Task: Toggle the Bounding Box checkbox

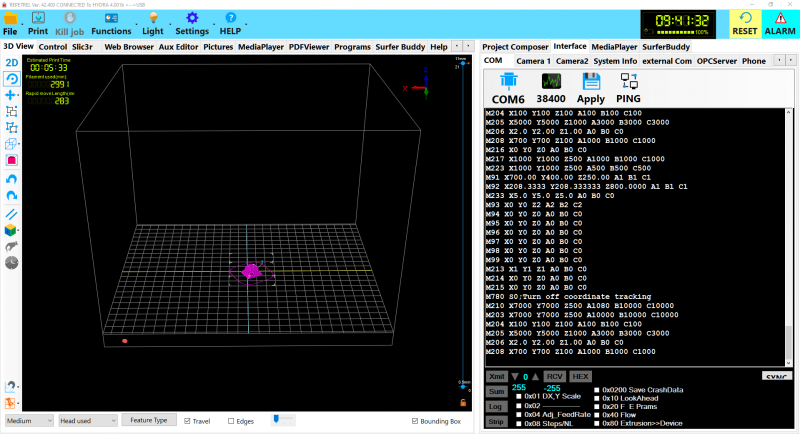Action: coord(415,421)
